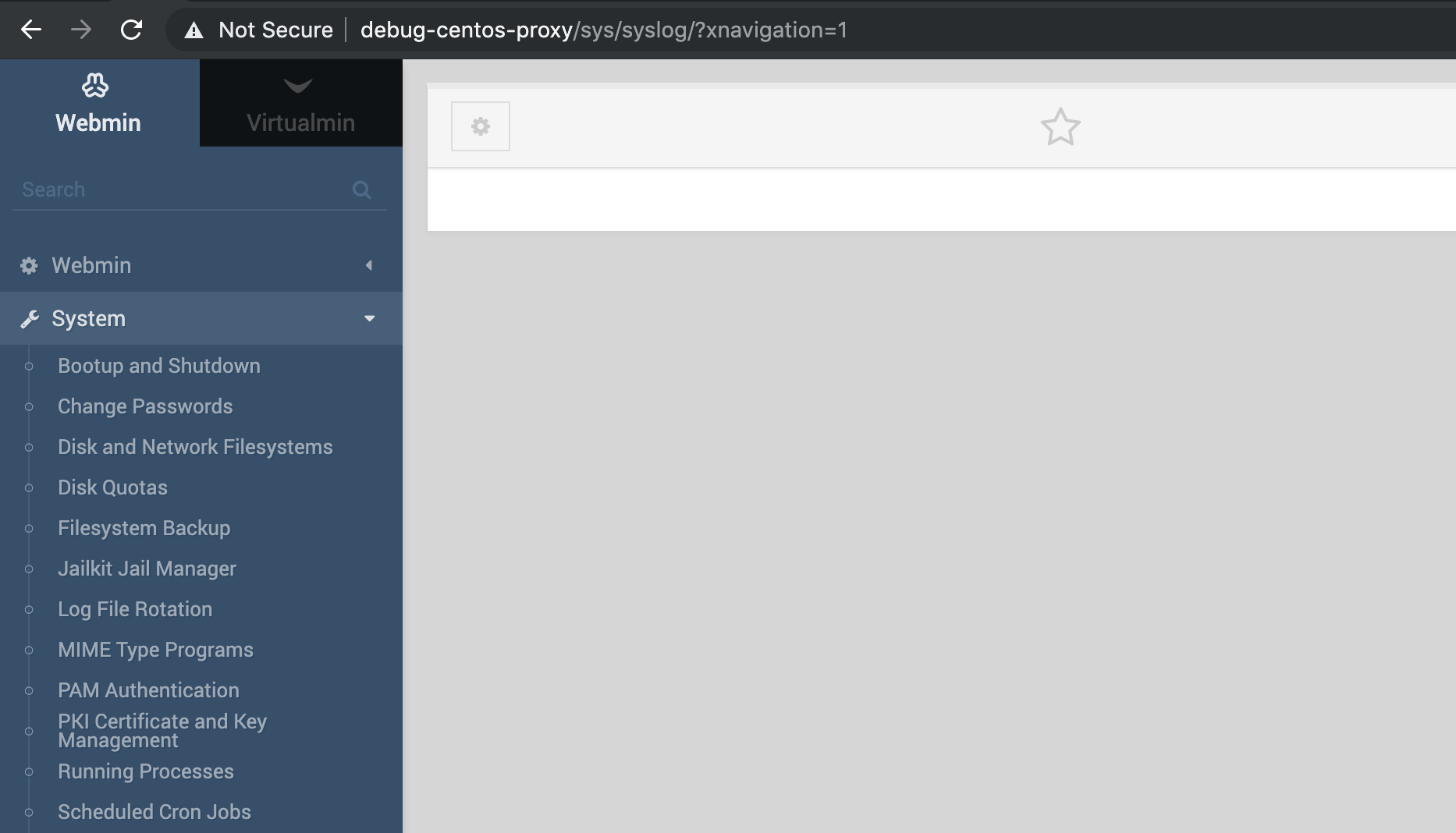Click the browser back arrow

click(x=31, y=30)
